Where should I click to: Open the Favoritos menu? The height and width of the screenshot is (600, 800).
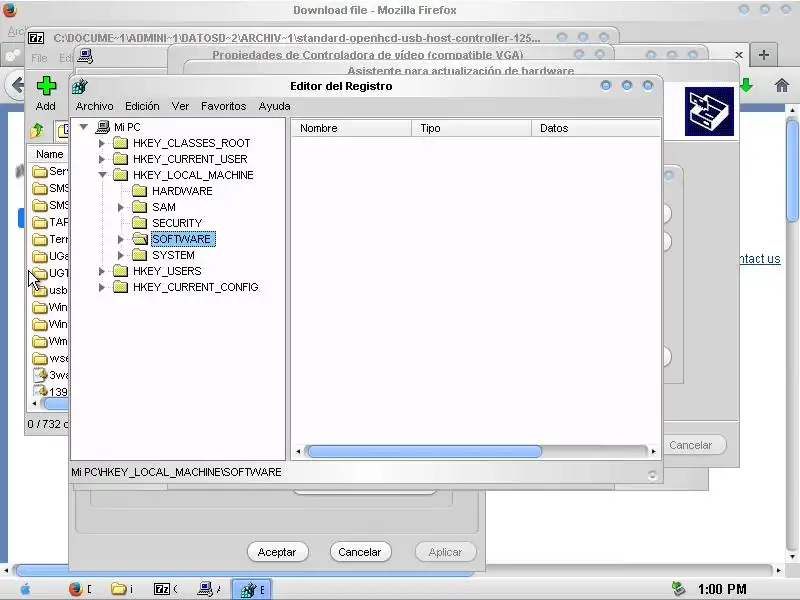click(x=223, y=106)
